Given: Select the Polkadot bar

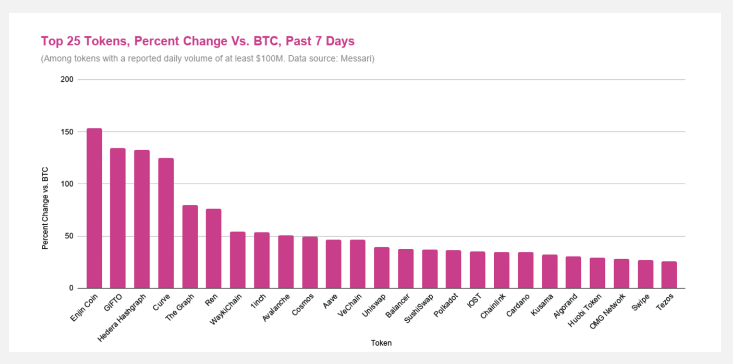Looking at the screenshot, I should pos(453,269).
